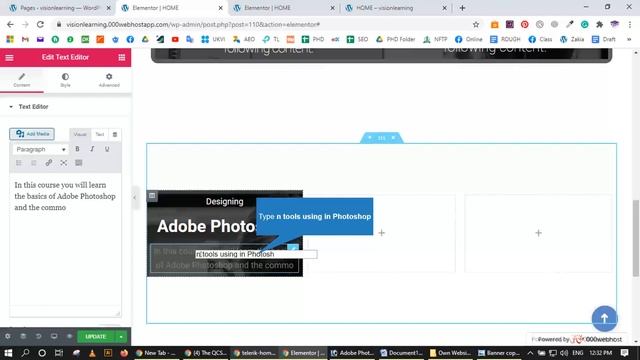Delete the section using the handle X
This screenshot has height=360, width=640.
(393, 138)
